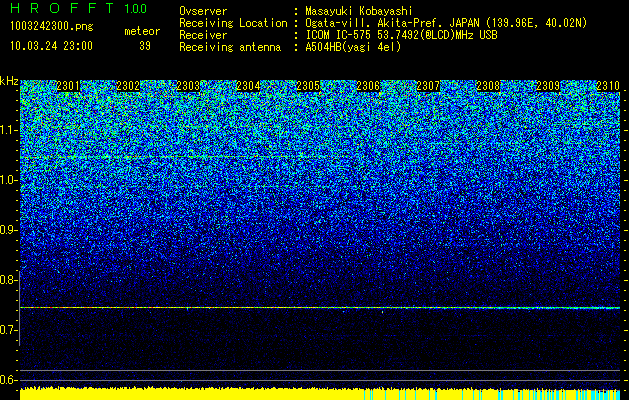Image resolution: width=629 pixels, height=400 pixels.
Task: Click the Ovserver field label
Action: pos(203,11)
